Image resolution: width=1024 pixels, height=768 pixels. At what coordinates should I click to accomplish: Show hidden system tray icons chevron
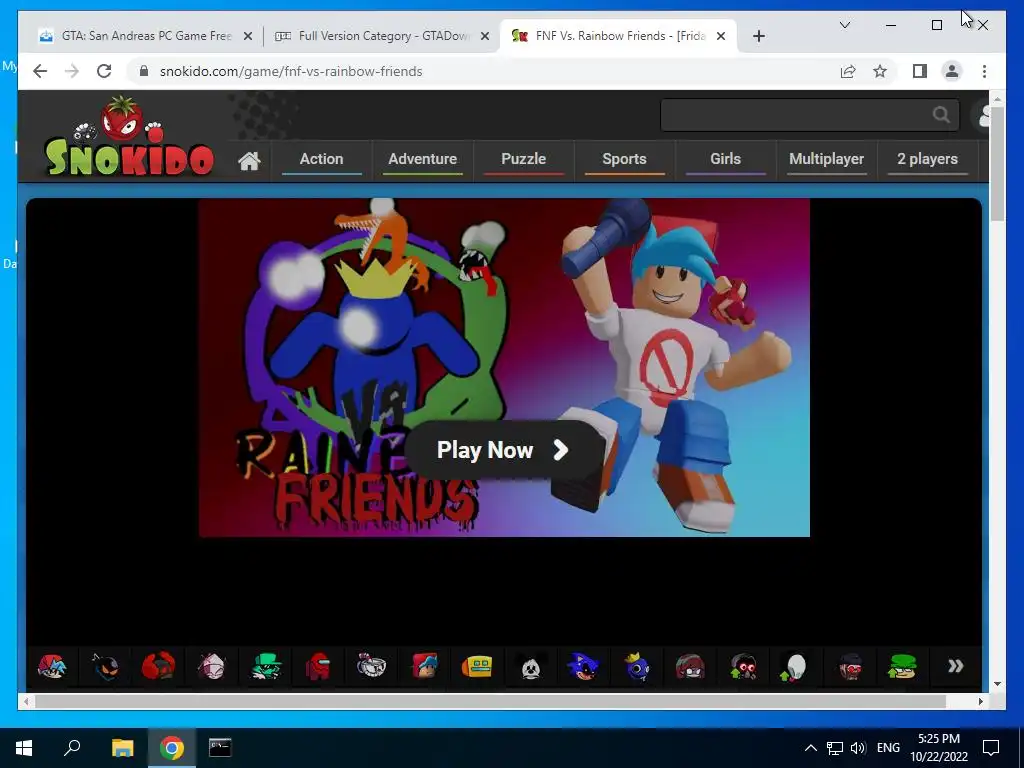coord(810,748)
